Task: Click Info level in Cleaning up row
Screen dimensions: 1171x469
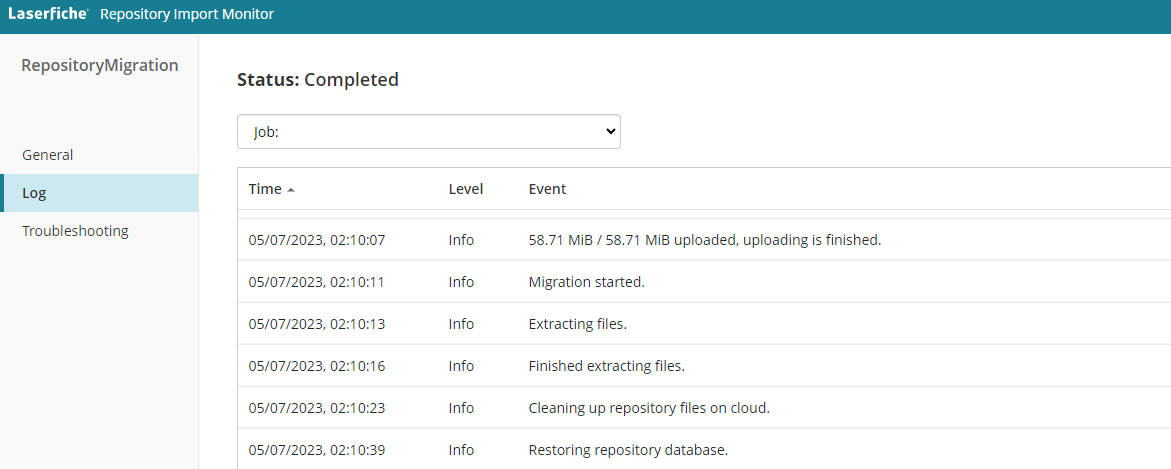Action: coord(462,408)
